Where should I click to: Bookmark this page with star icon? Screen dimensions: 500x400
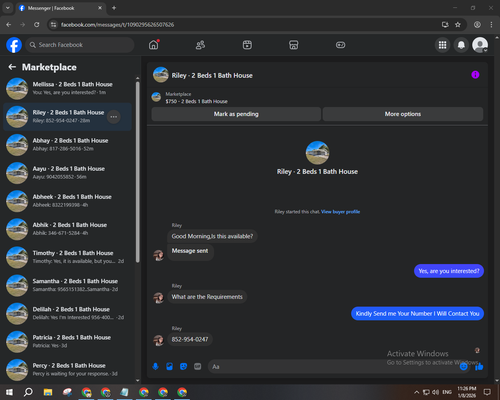click(x=458, y=25)
